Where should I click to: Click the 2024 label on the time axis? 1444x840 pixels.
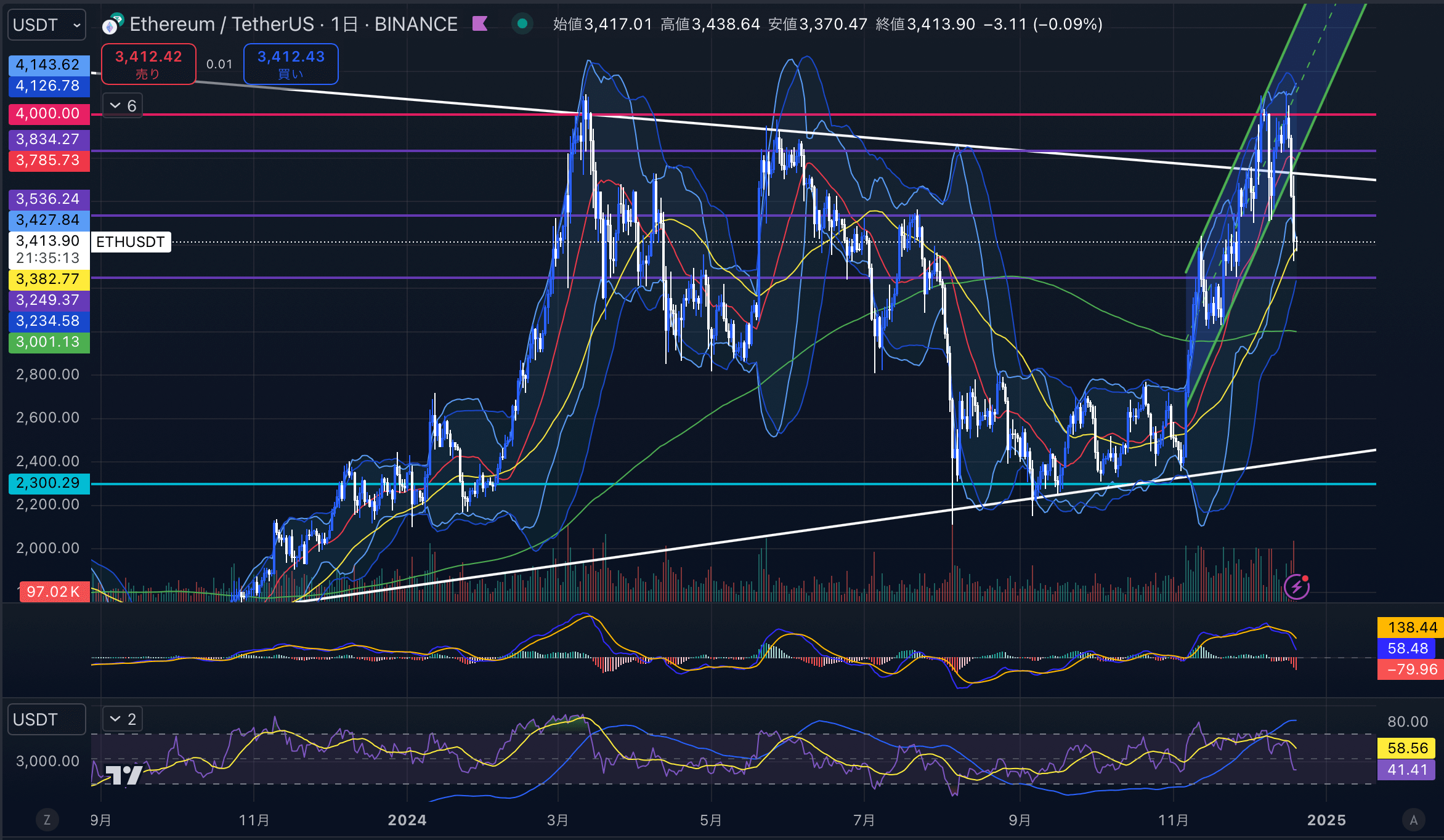(x=407, y=820)
